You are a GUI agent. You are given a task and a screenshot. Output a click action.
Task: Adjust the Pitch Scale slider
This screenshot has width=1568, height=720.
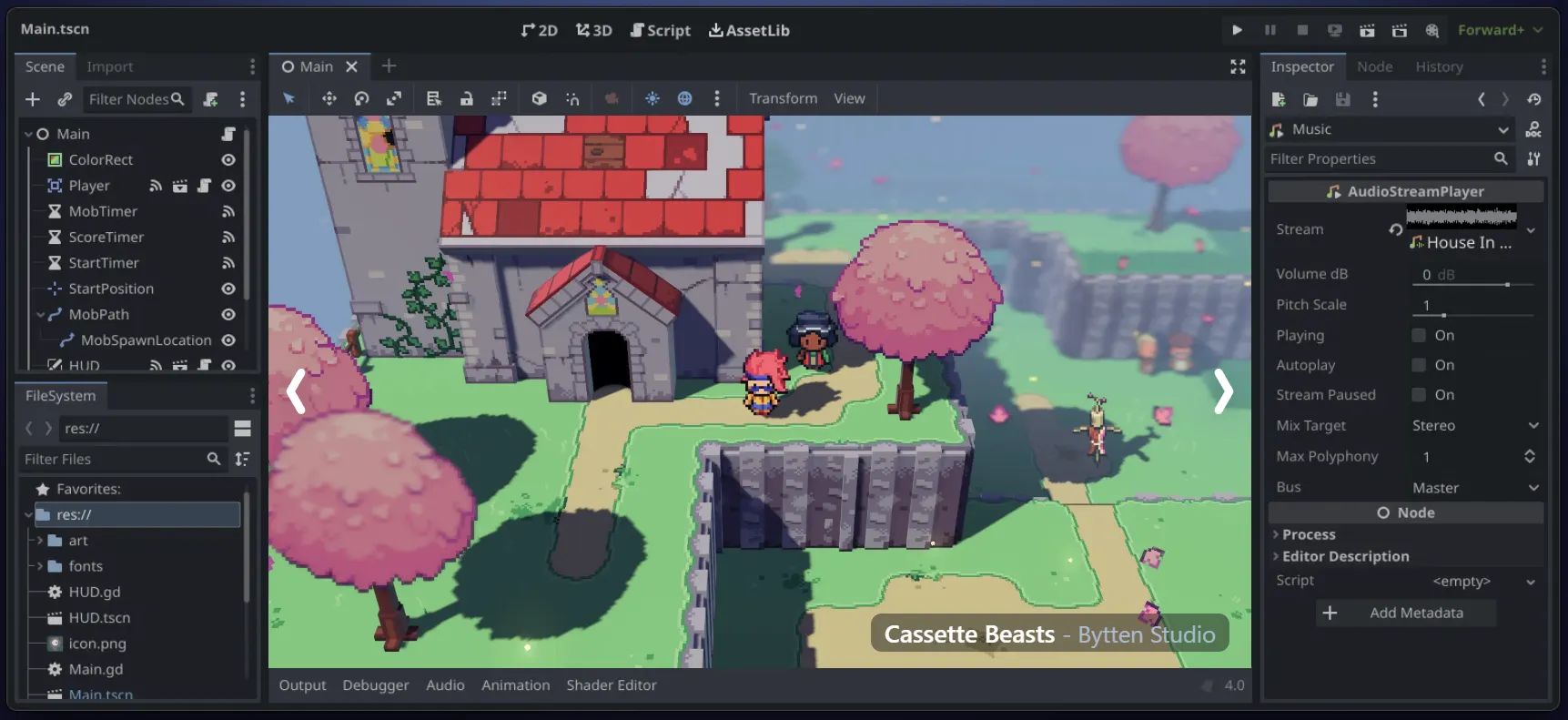pyautogui.click(x=1474, y=315)
